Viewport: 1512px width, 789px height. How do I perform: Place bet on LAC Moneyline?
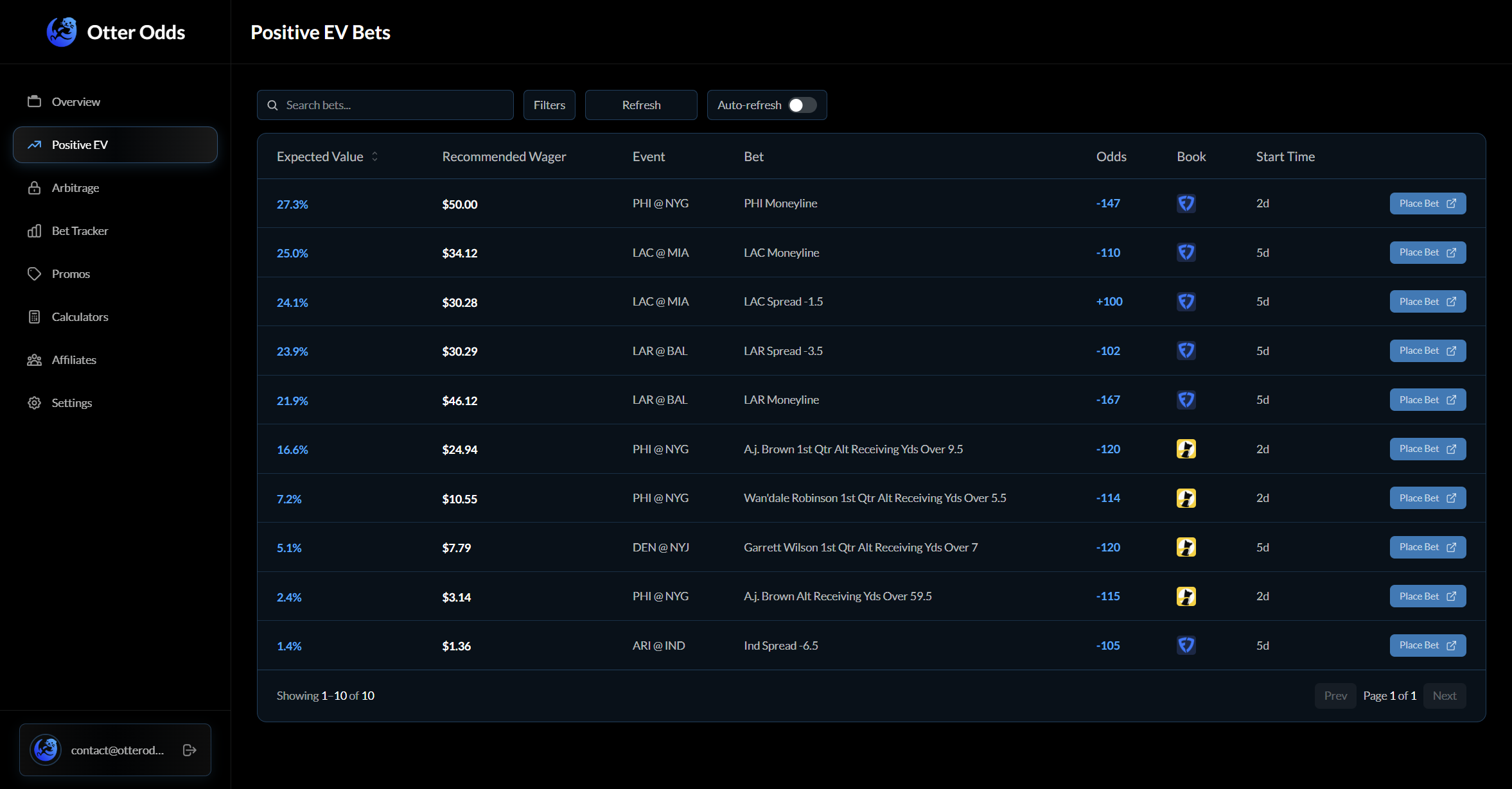point(1427,252)
